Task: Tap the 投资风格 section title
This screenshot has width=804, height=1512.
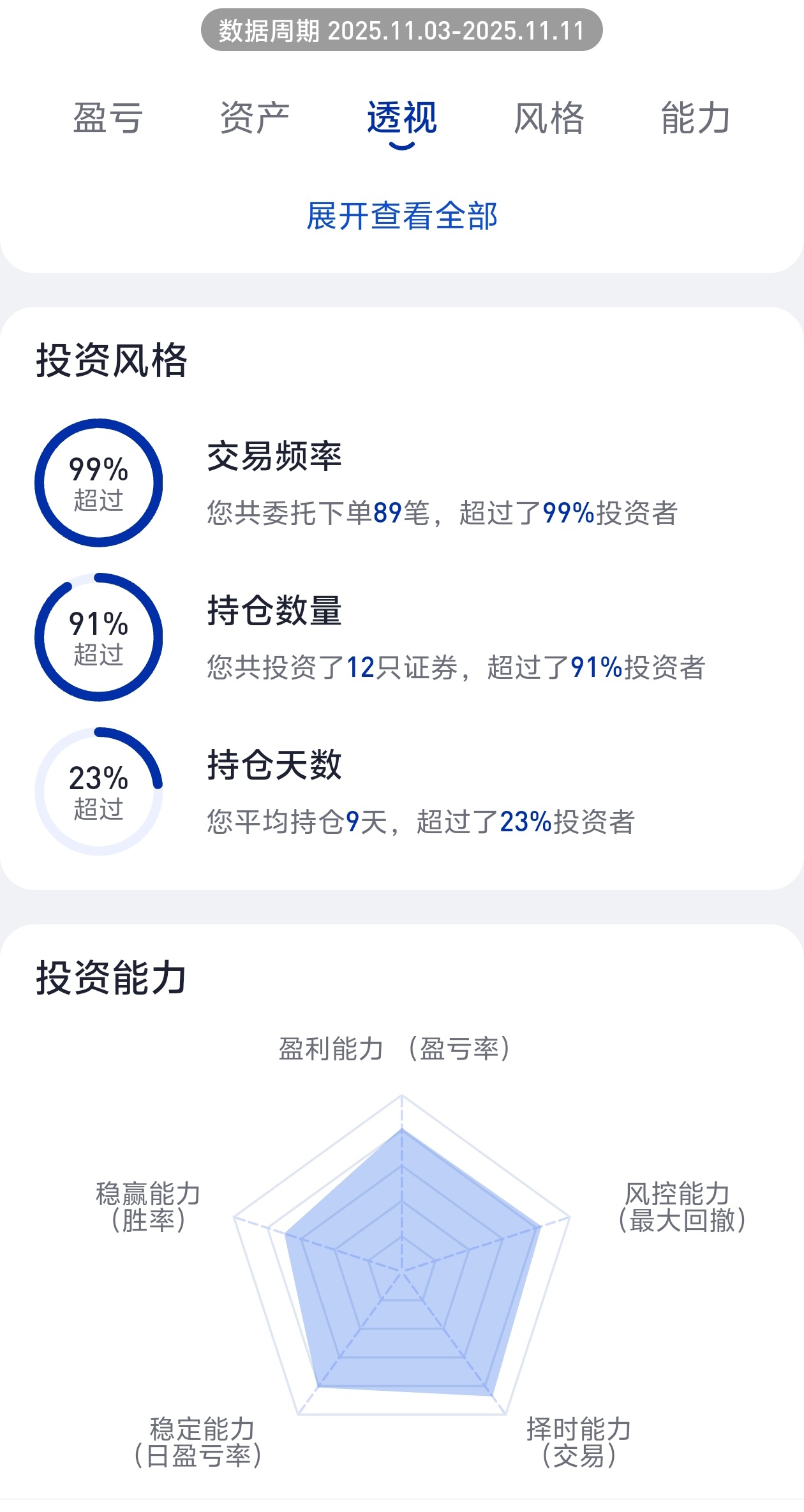Action: 112,360
